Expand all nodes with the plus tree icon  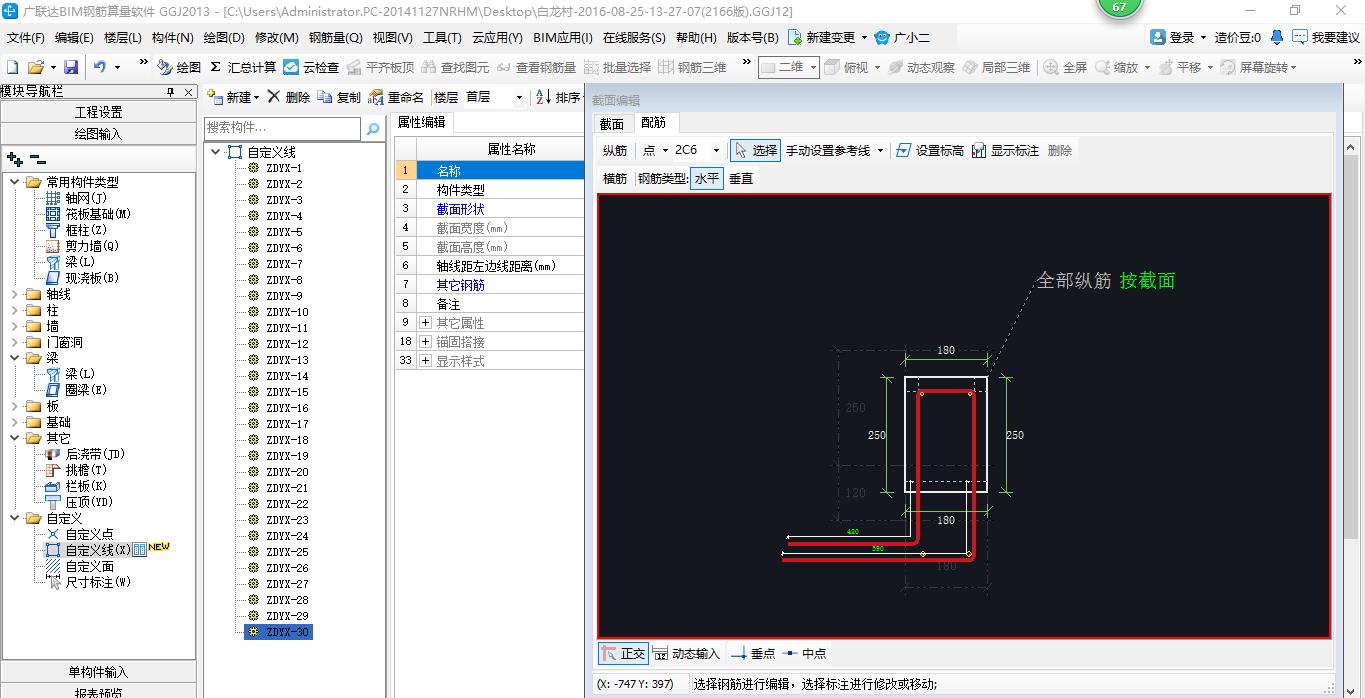click(14, 159)
